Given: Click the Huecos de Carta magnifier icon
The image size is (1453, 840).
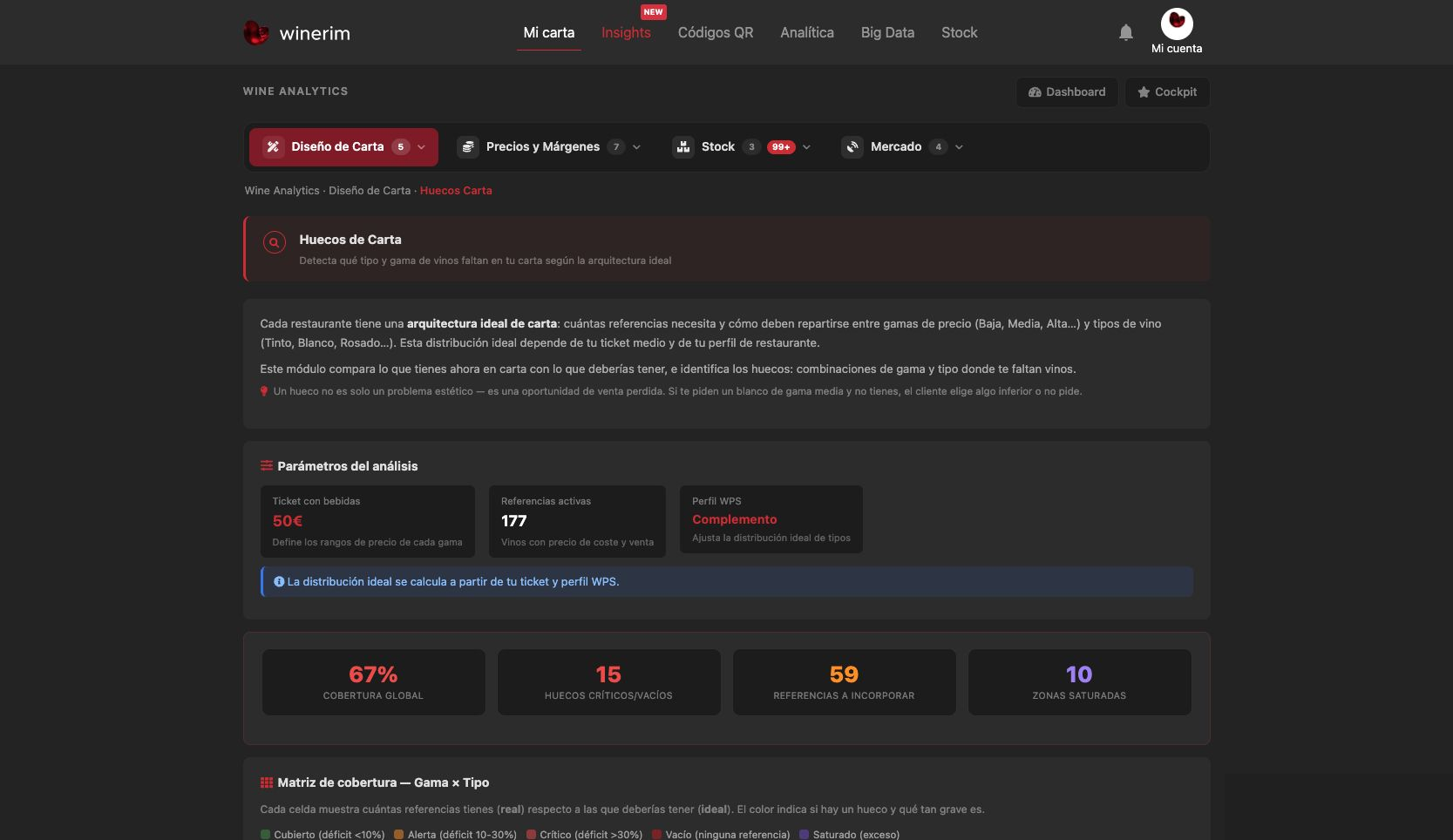Looking at the screenshot, I should pos(275,243).
